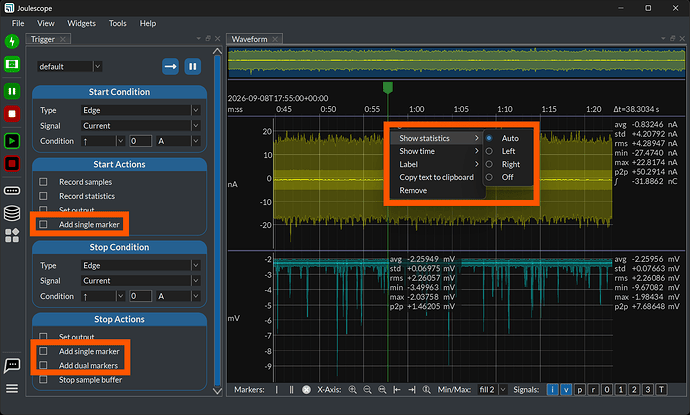Jump to the end with right-bar arrow icon

click(411, 389)
